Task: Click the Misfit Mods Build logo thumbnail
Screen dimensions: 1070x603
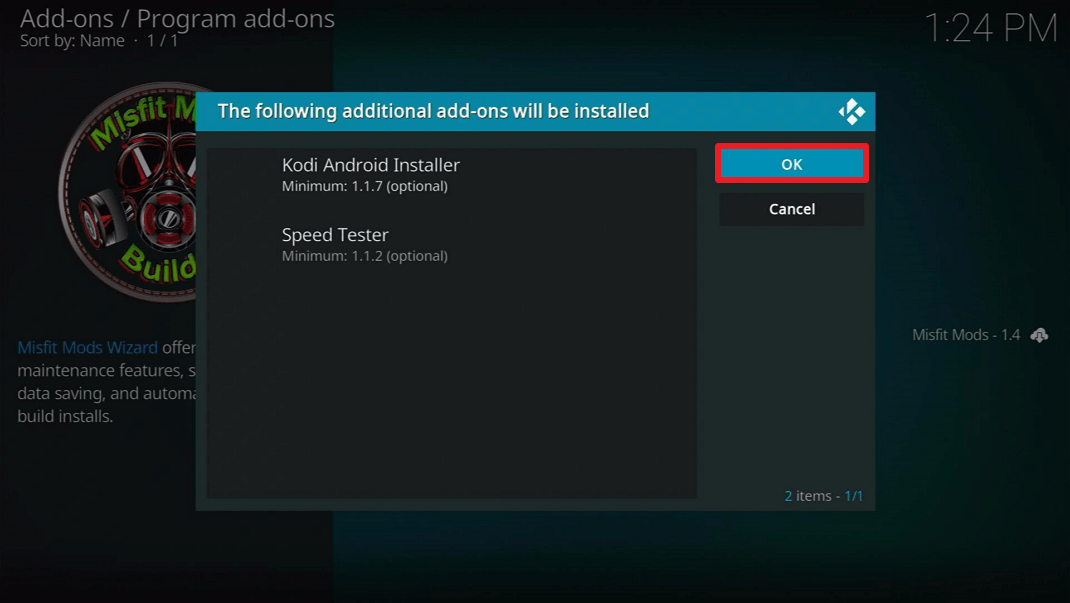Action: pos(128,192)
